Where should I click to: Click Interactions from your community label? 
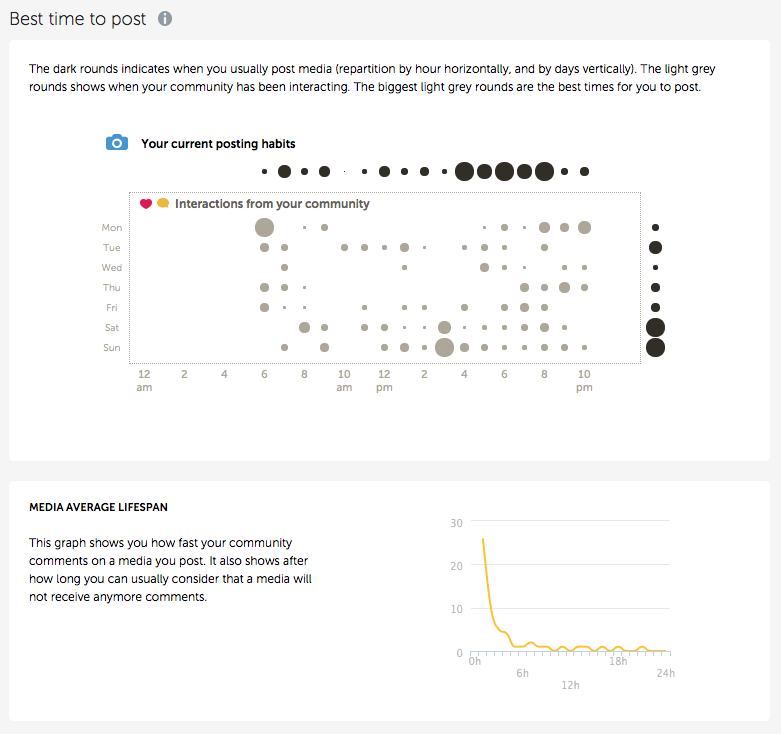point(272,204)
